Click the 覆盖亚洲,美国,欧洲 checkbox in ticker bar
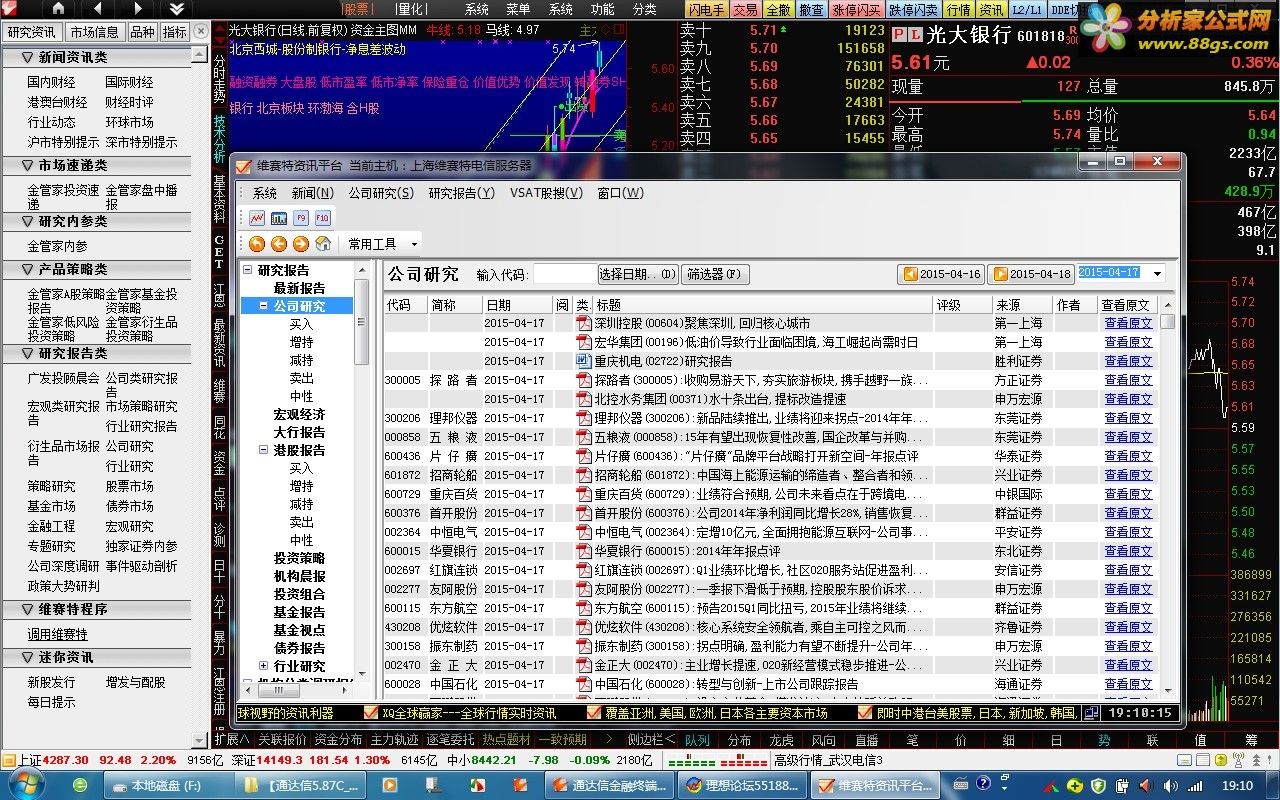 point(594,713)
